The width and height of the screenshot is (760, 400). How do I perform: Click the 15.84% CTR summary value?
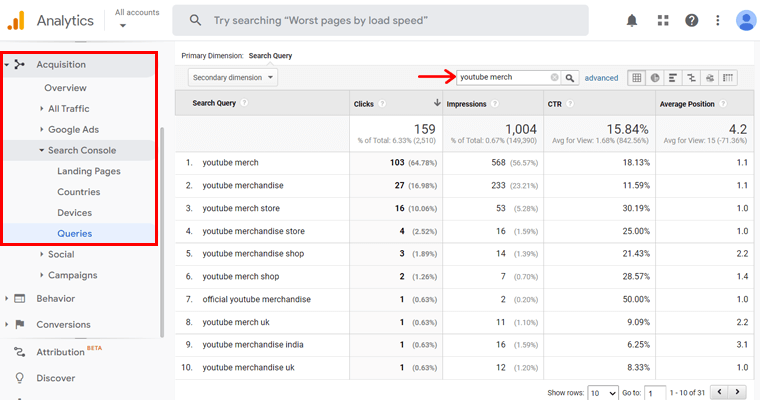coord(627,129)
